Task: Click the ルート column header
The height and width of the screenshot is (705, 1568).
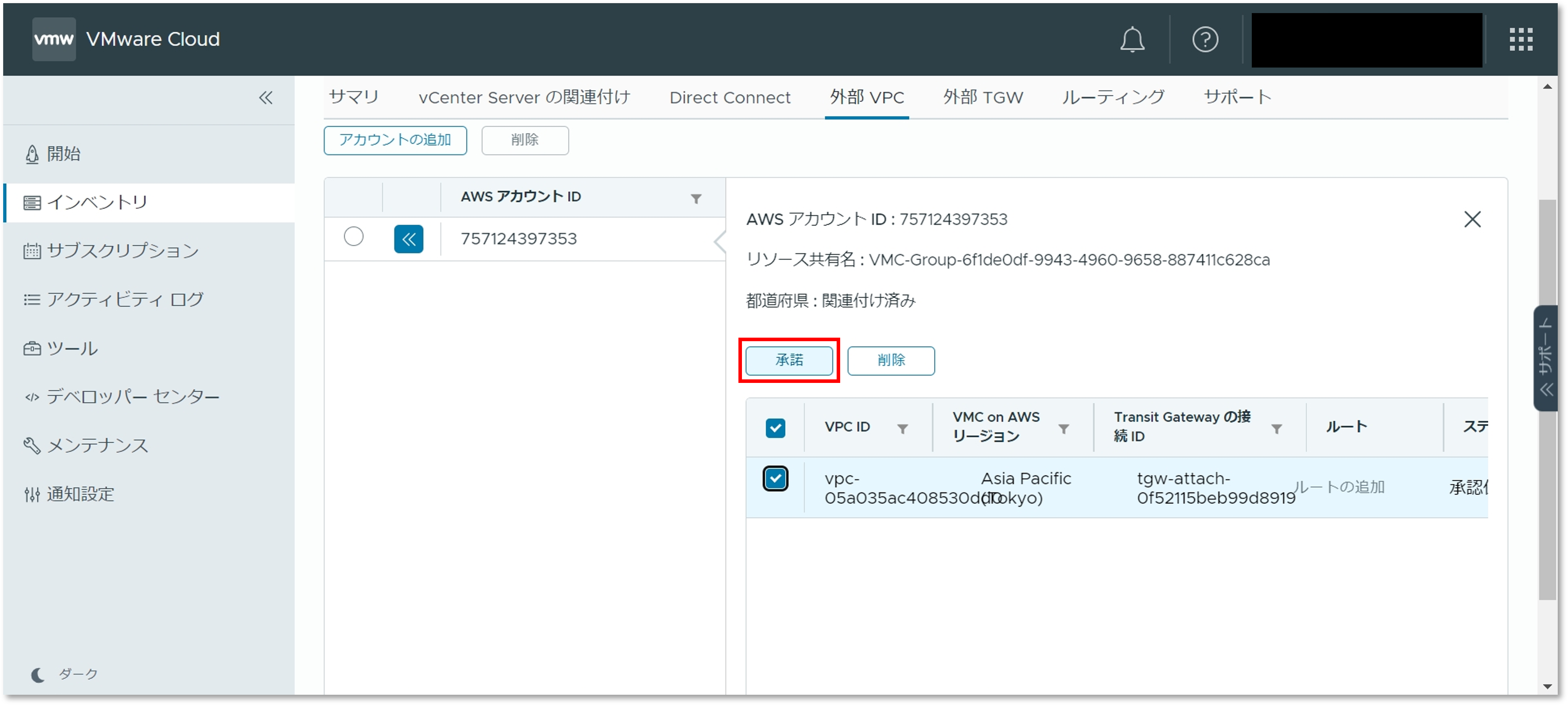Action: coord(1346,426)
